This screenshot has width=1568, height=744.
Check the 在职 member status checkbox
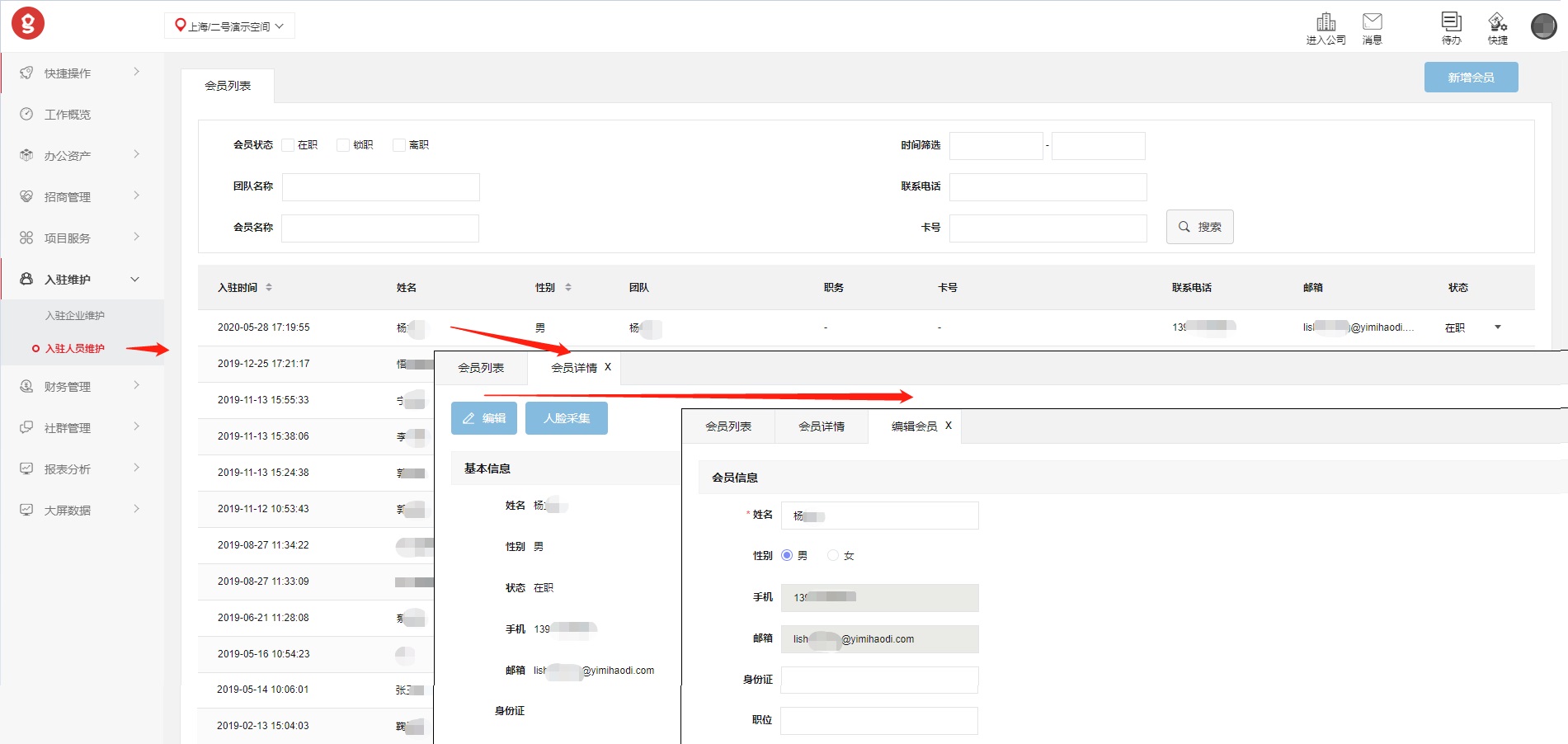[x=288, y=145]
